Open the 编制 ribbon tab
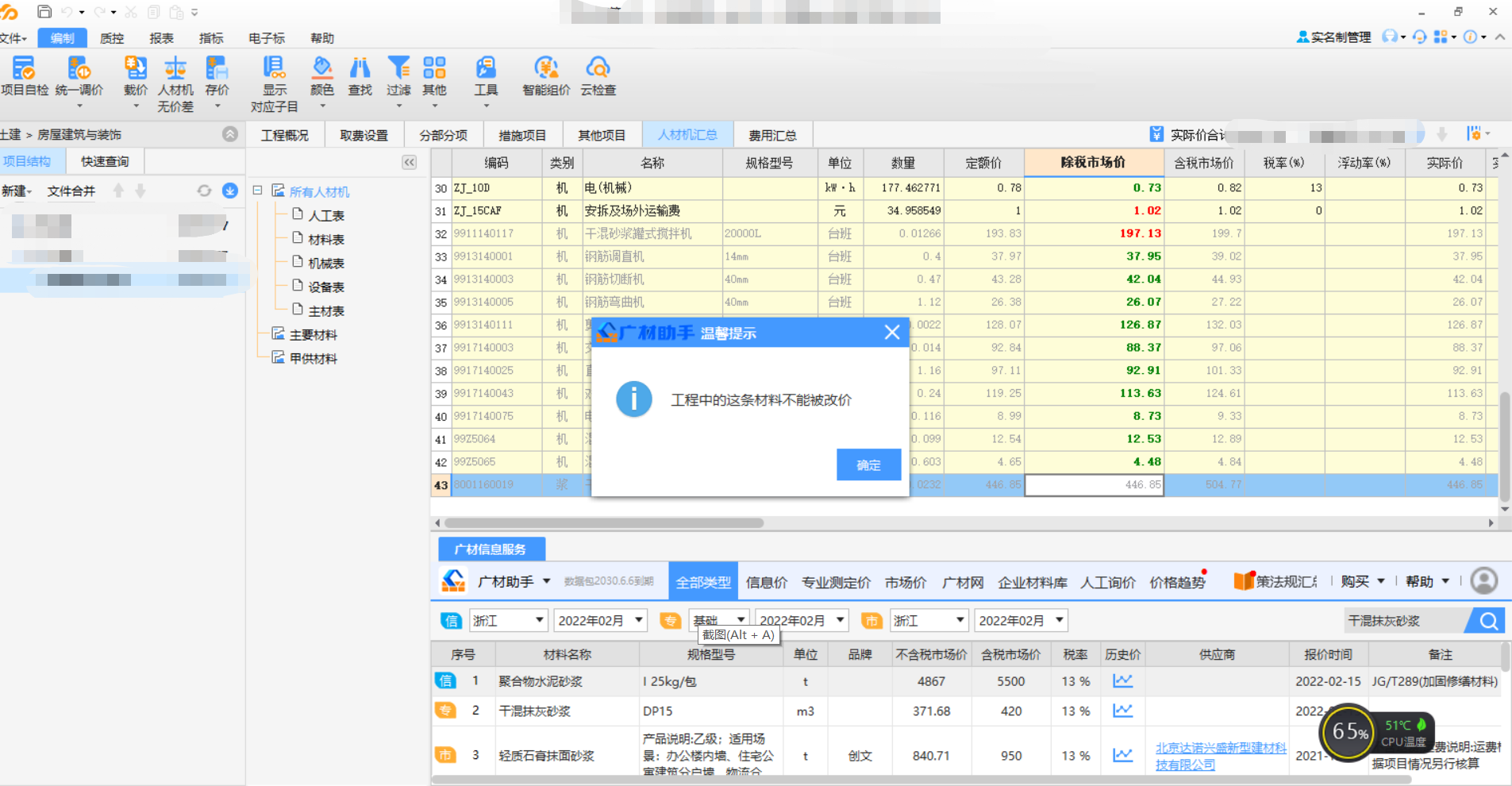This screenshot has height=786, width=1512. click(x=62, y=38)
